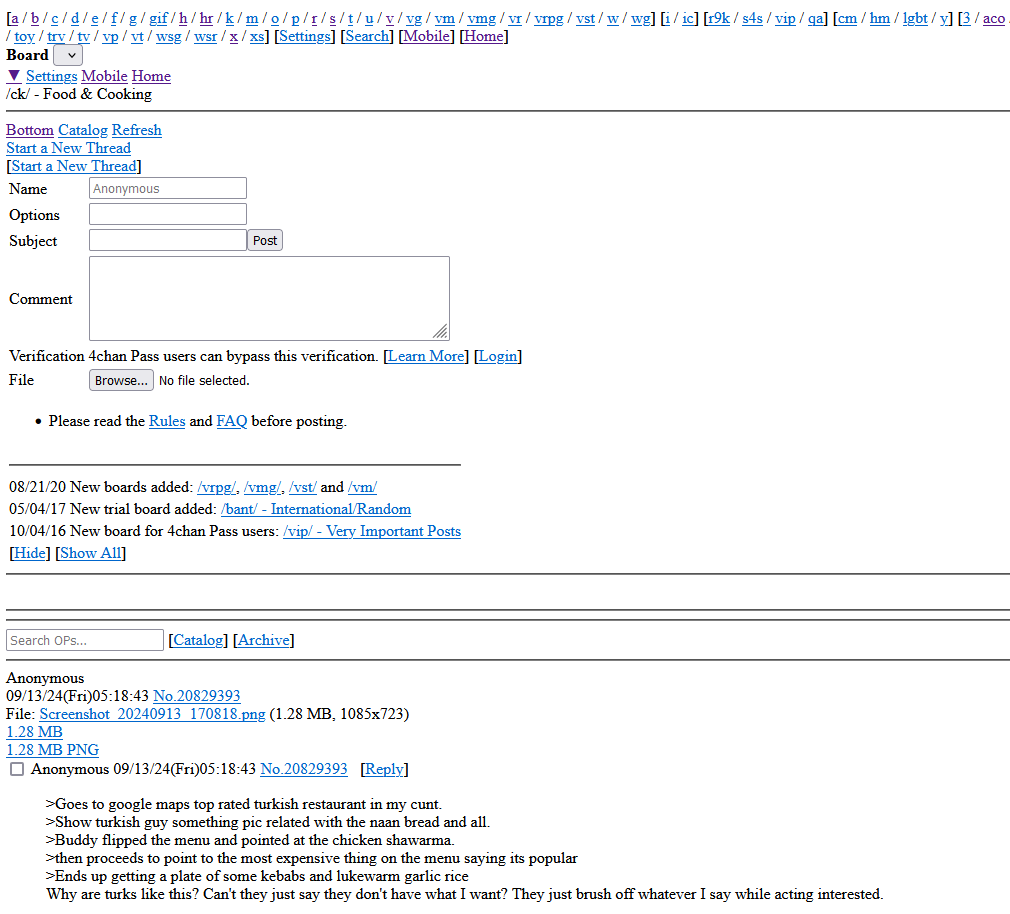Click No.20829393 next to Reply

tap(303, 769)
